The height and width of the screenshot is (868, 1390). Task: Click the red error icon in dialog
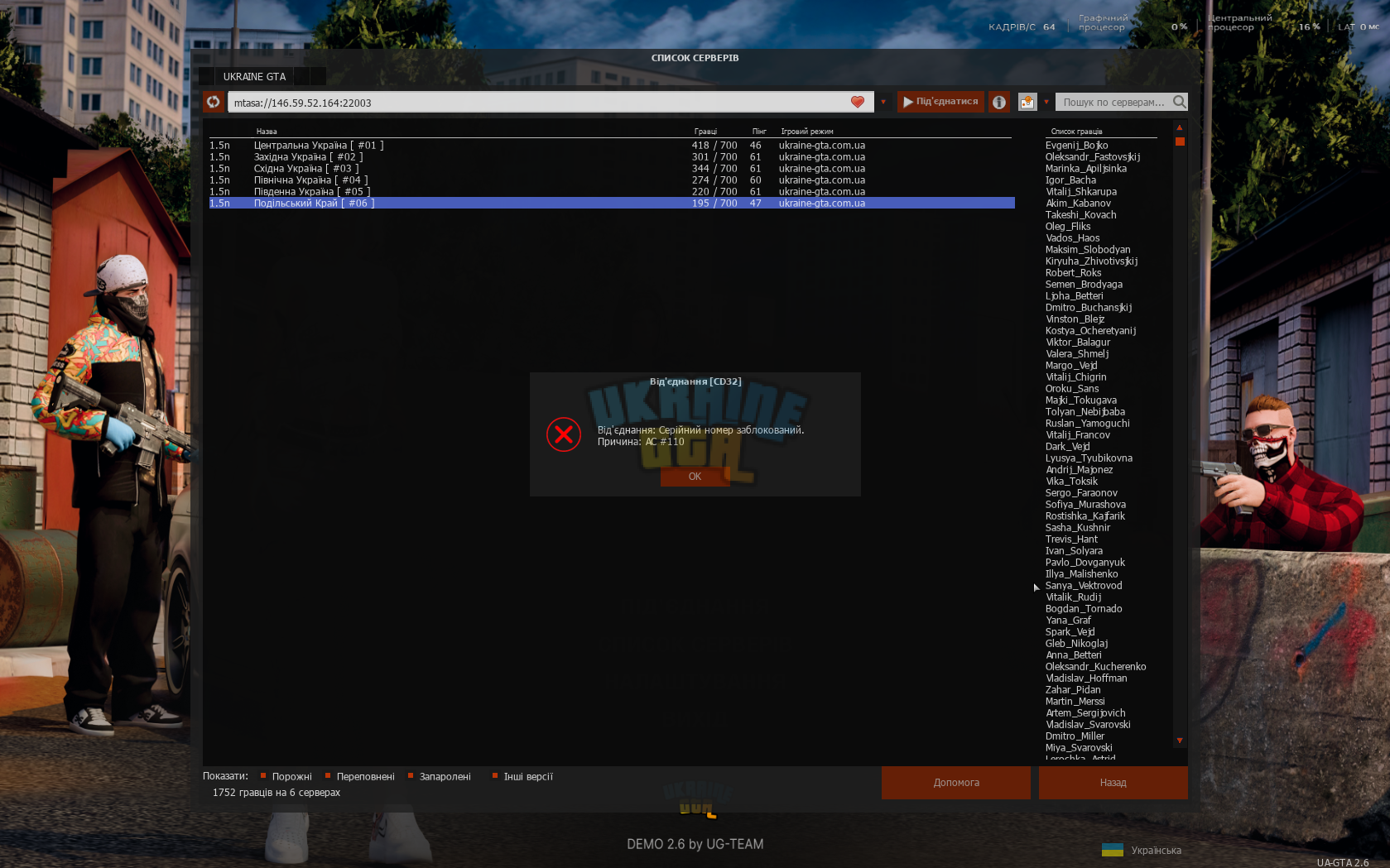564,434
